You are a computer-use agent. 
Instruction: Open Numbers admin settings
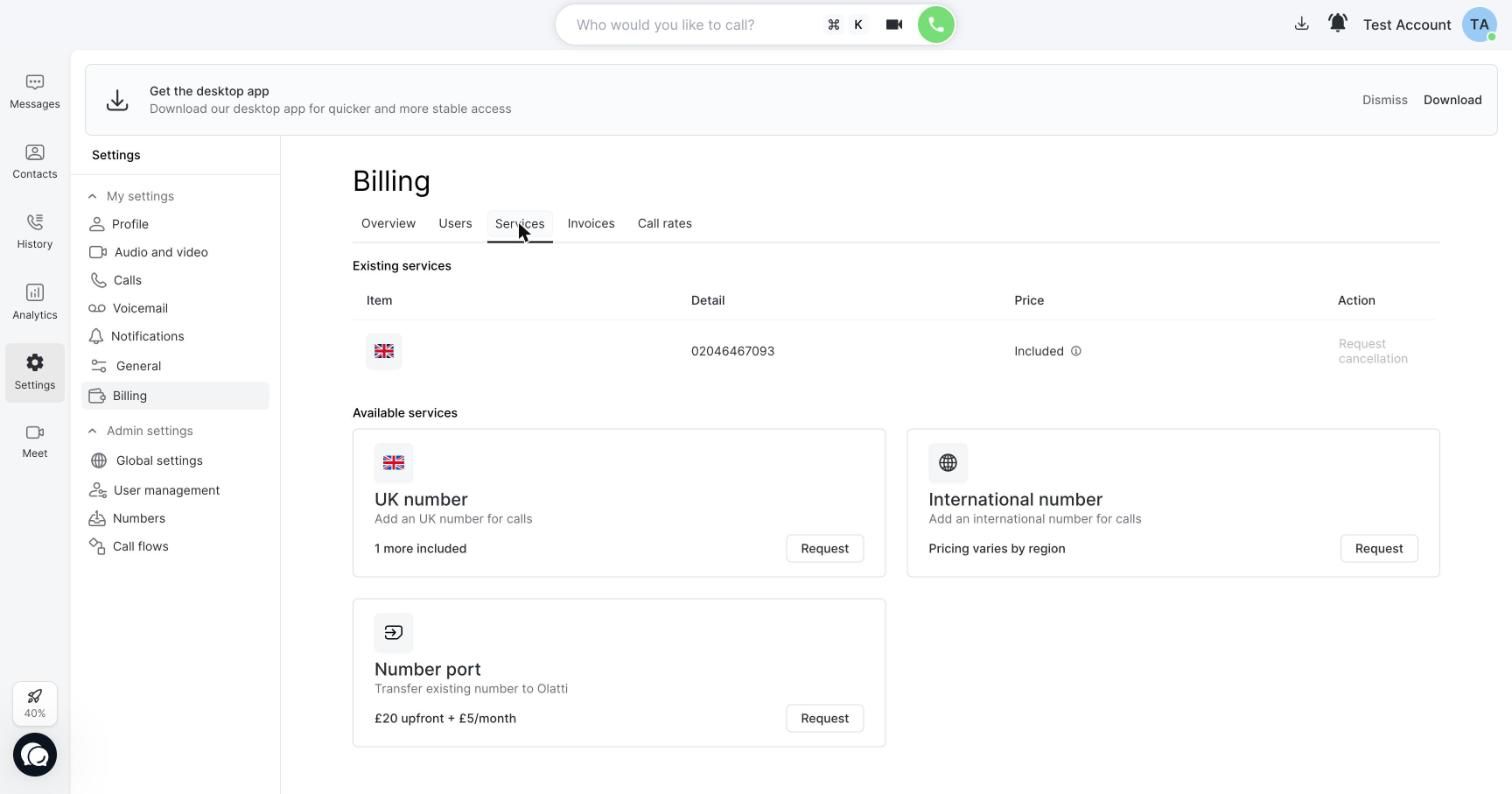pos(175,519)
